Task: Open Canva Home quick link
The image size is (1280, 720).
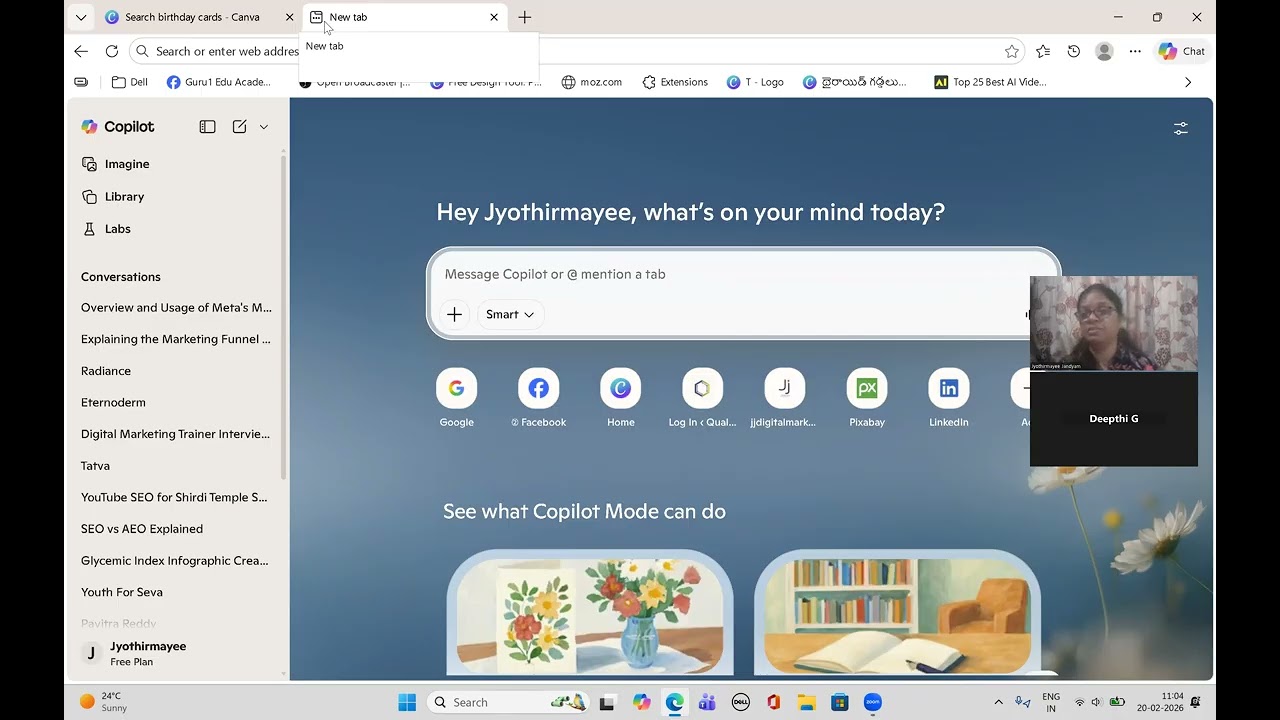Action: point(621,397)
